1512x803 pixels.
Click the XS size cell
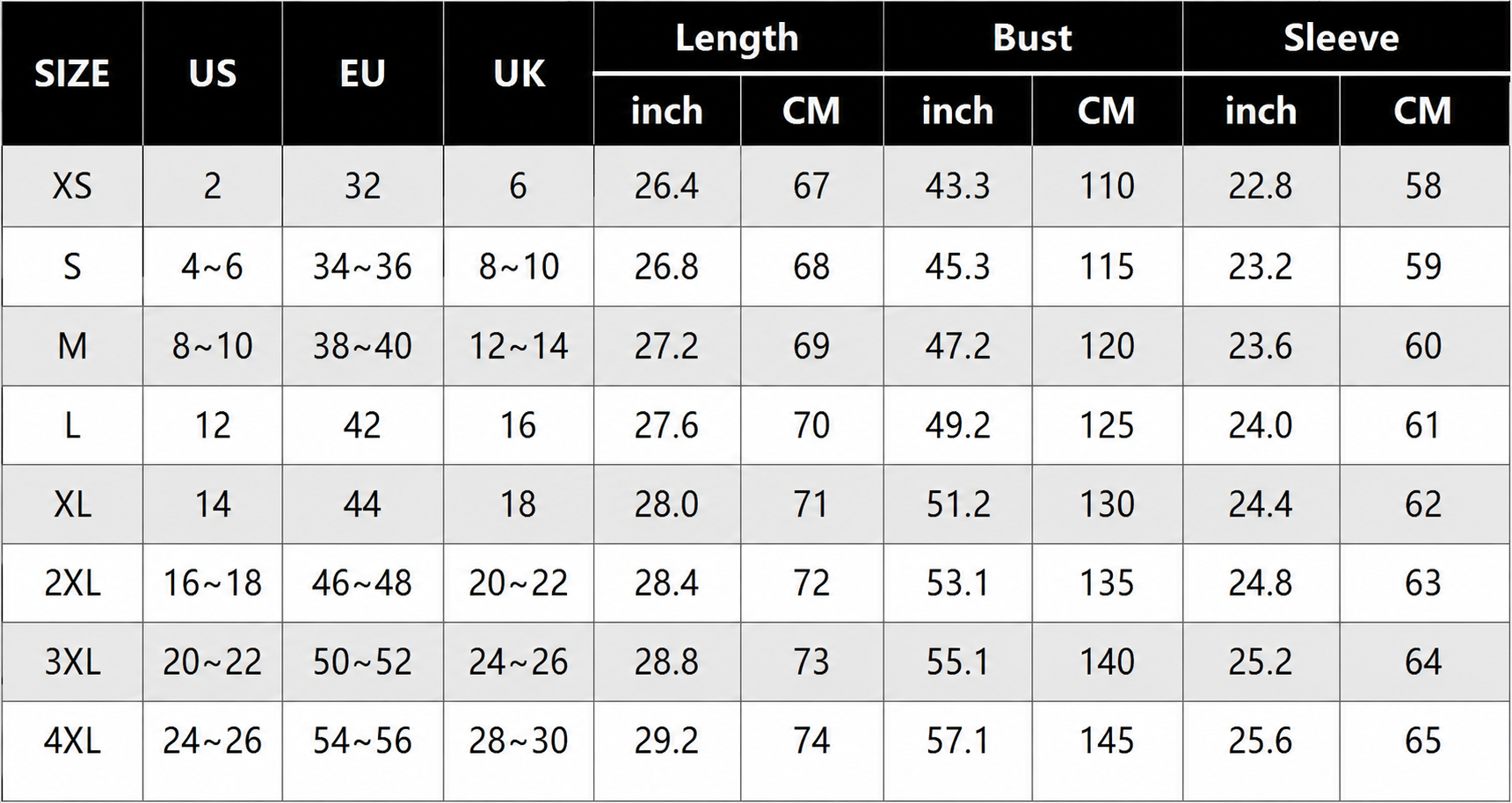pos(72,186)
